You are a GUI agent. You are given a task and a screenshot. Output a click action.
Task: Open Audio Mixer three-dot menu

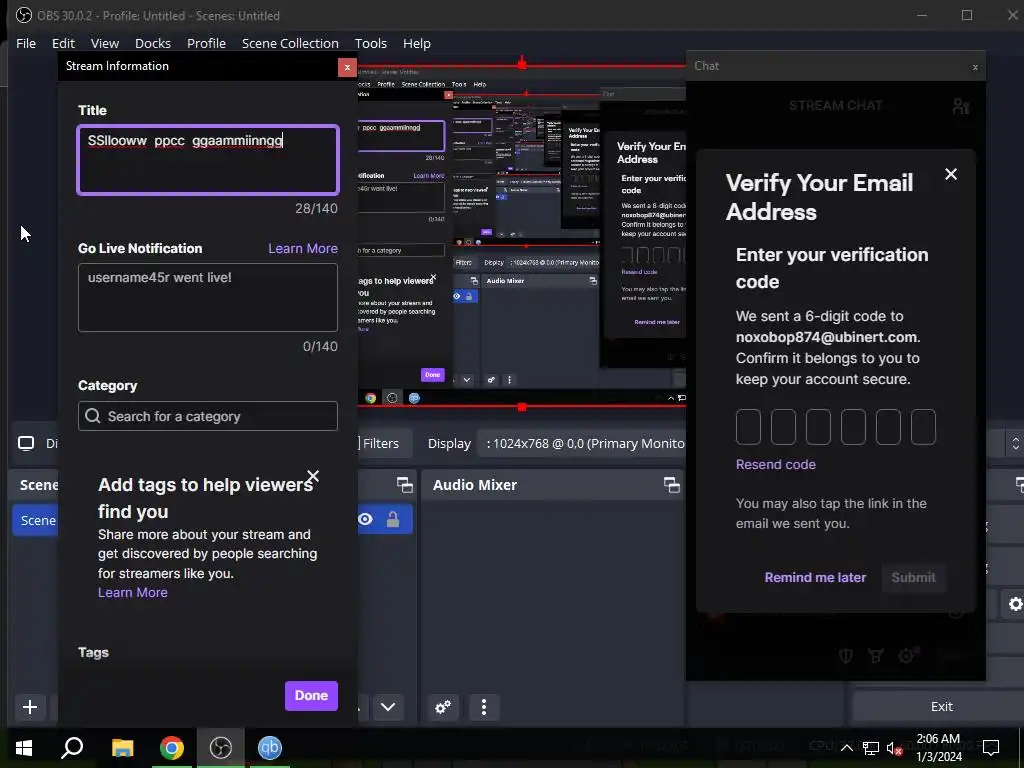(484, 707)
